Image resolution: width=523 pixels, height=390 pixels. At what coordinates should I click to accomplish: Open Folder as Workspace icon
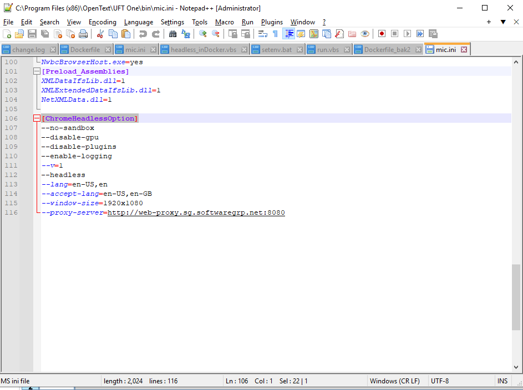coord(352,34)
